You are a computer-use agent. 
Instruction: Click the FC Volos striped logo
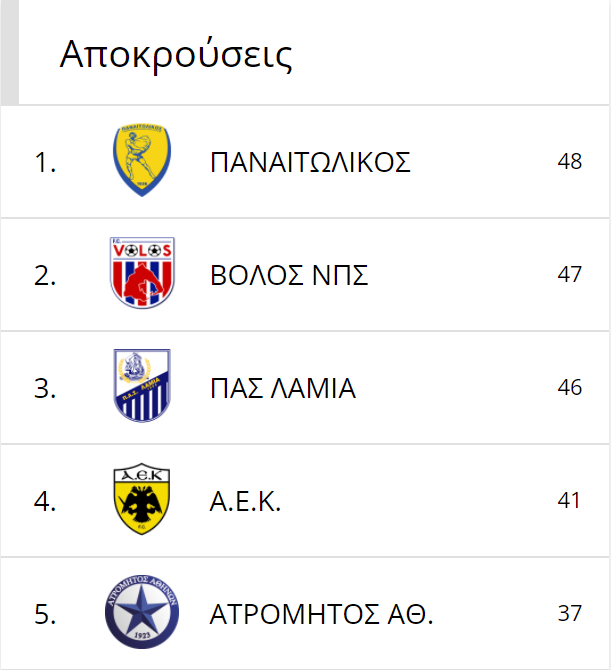pyautogui.click(x=142, y=273)
